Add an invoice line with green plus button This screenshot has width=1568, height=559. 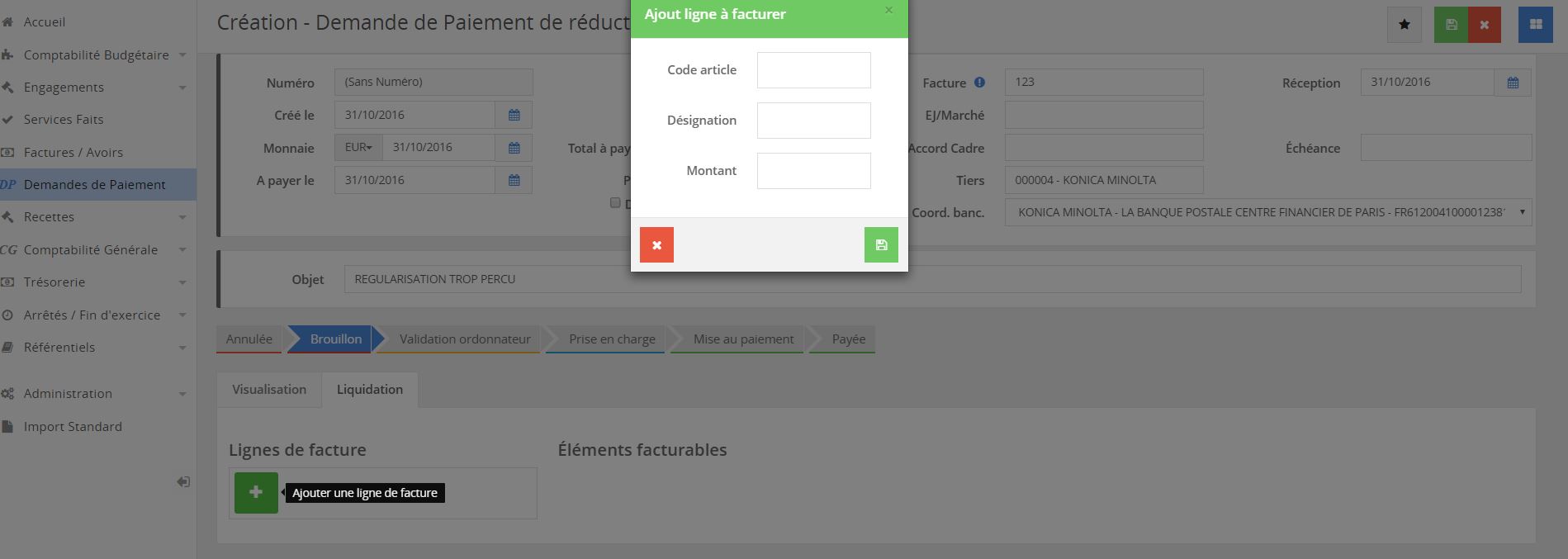pyautogui.click(x=256, y=493)
